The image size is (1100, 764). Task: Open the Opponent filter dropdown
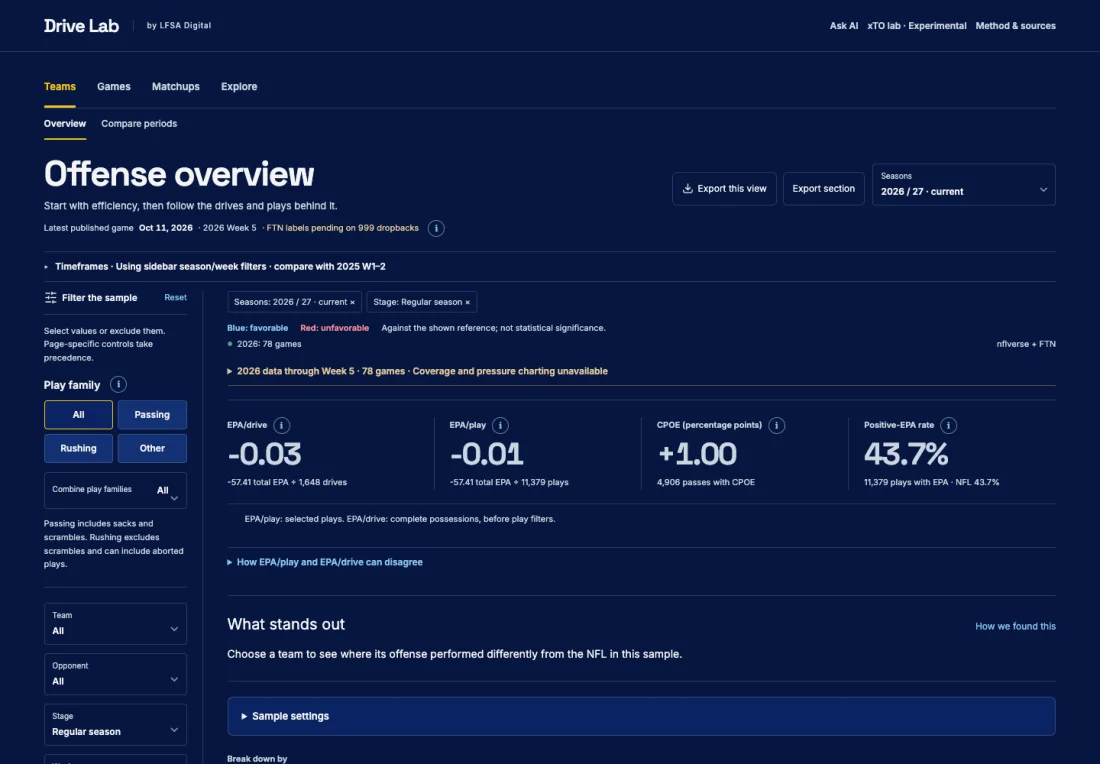point(115,674)
